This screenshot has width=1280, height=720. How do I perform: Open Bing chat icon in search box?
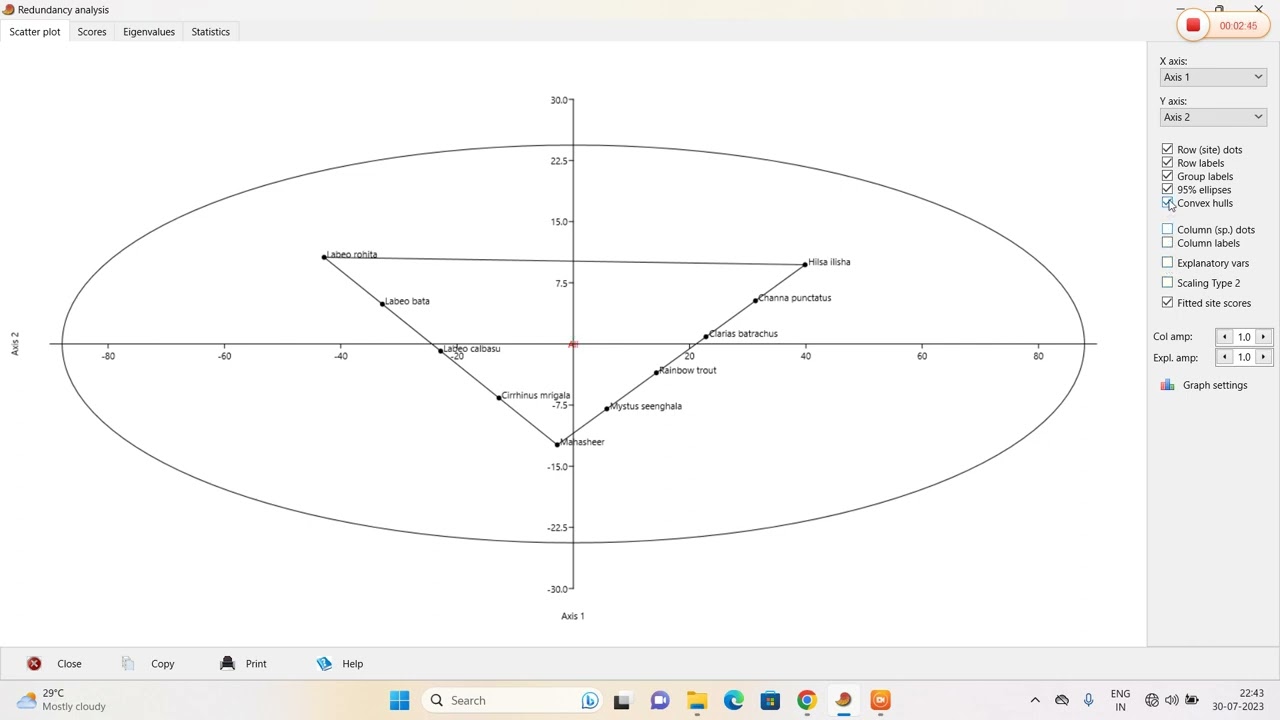coord(590,701)
